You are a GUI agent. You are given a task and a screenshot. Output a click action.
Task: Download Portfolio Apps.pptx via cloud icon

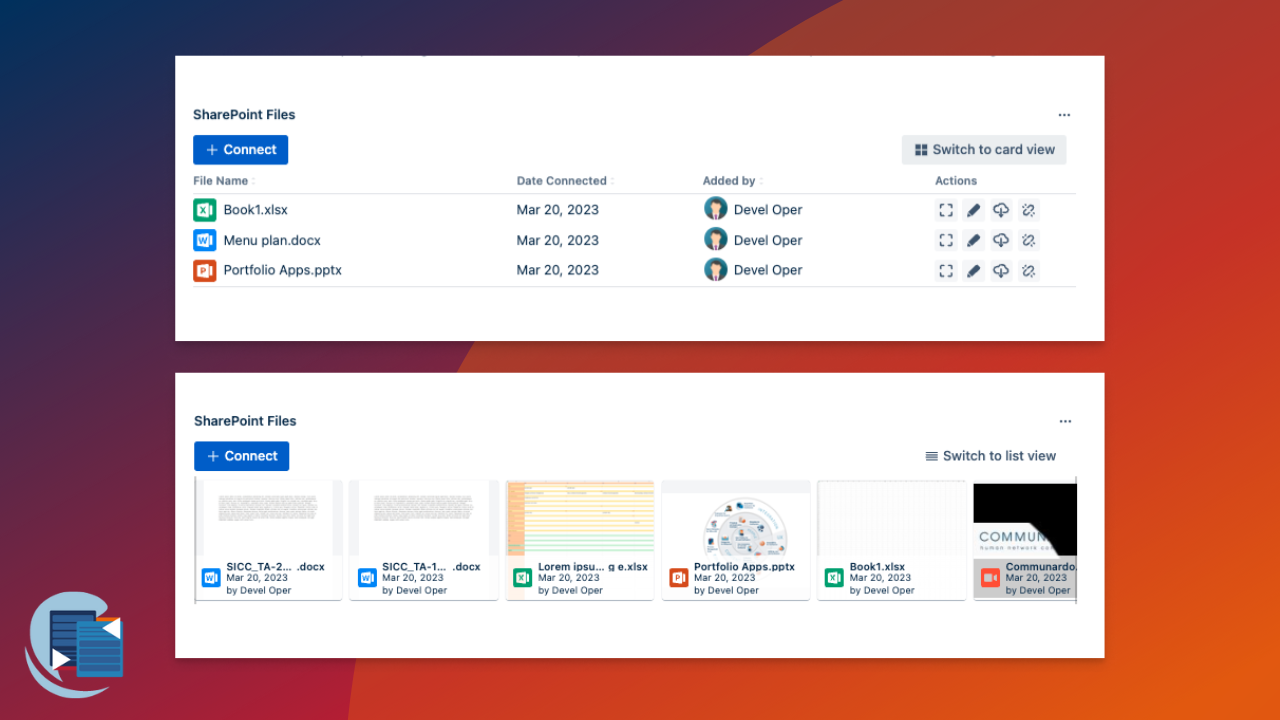[x=1001, y=270]
